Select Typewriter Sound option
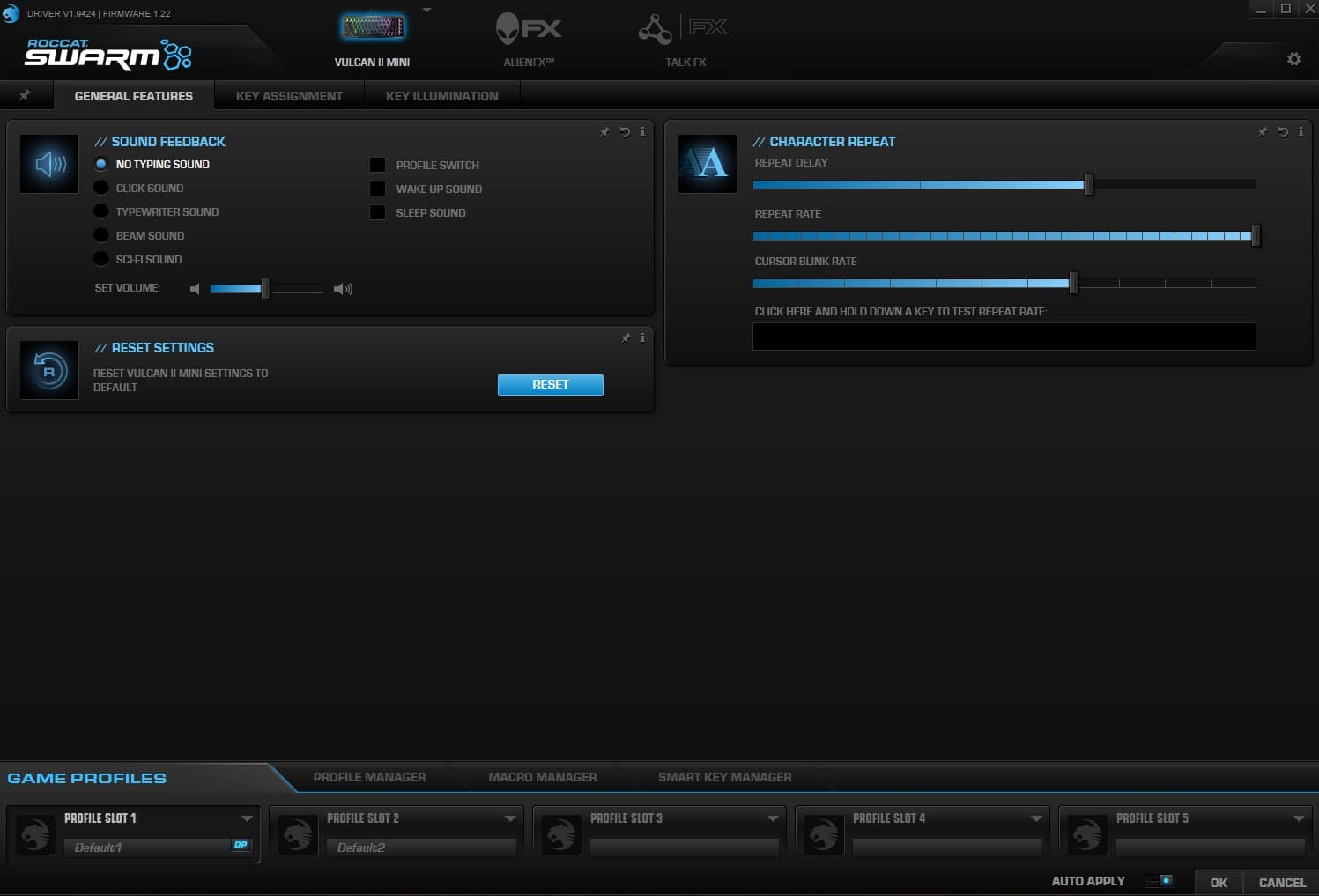 [101, 212]
